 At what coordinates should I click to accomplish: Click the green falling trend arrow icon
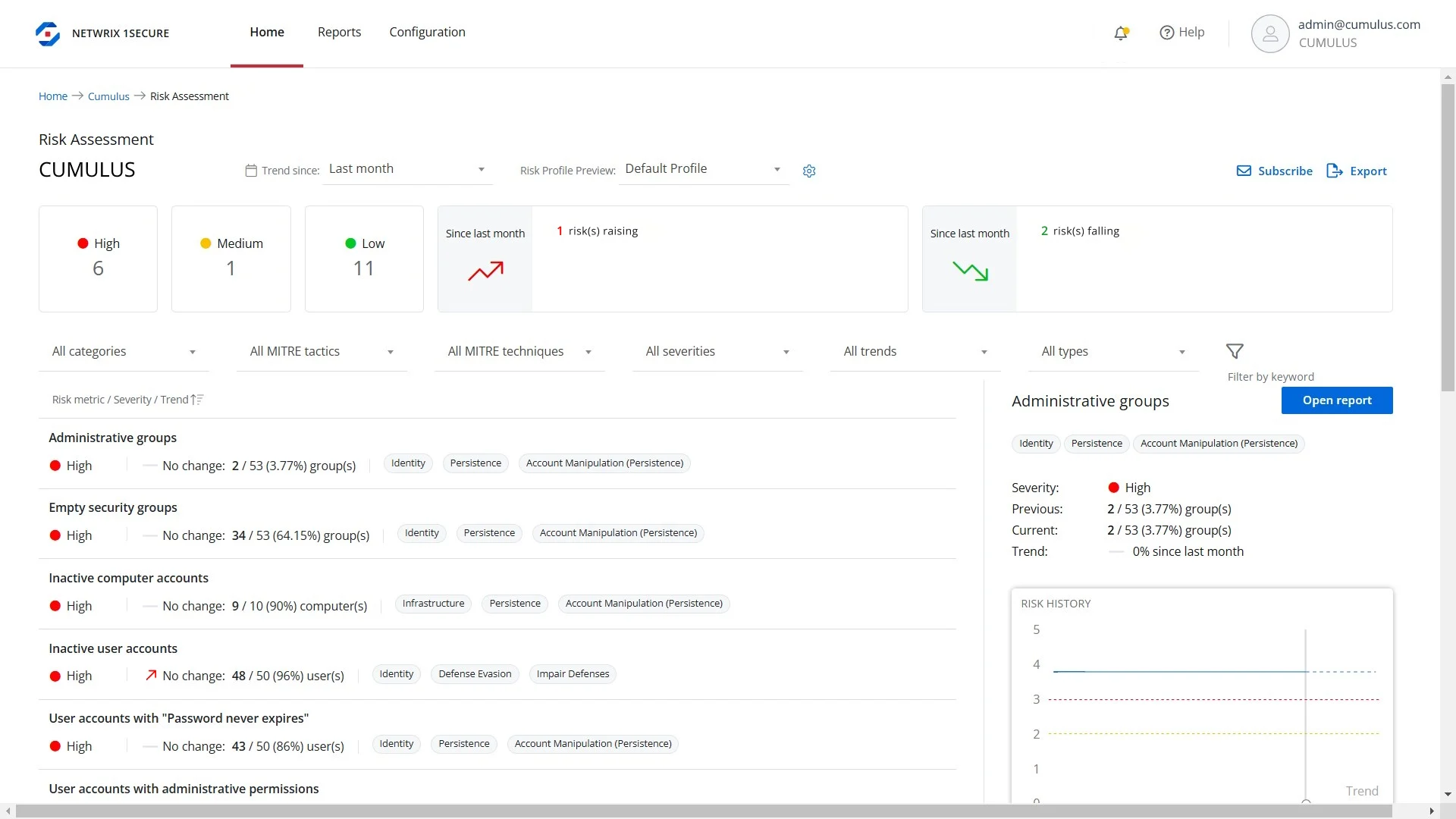tap(971, 271)
